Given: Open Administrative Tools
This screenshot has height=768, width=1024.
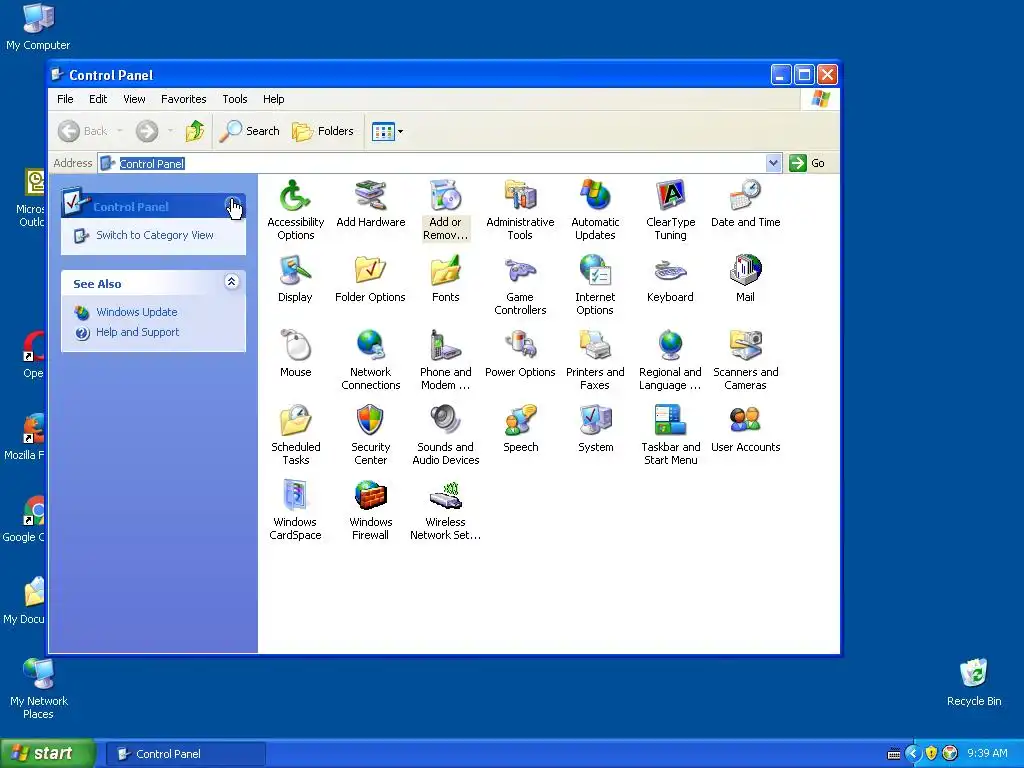Looking at the screenshot, I should 520,210.
